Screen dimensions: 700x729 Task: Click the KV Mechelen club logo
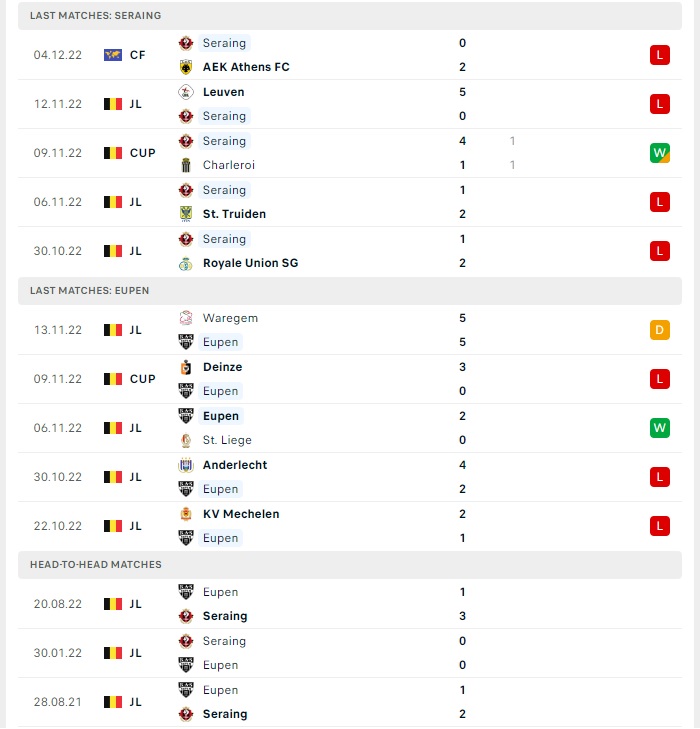(x=186, y=514)
